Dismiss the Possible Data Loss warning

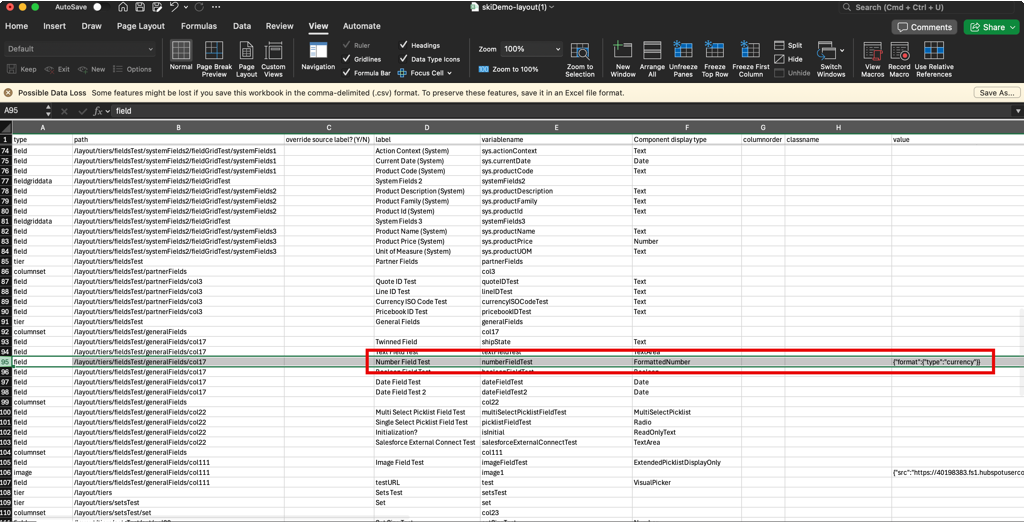click(8, 93)
